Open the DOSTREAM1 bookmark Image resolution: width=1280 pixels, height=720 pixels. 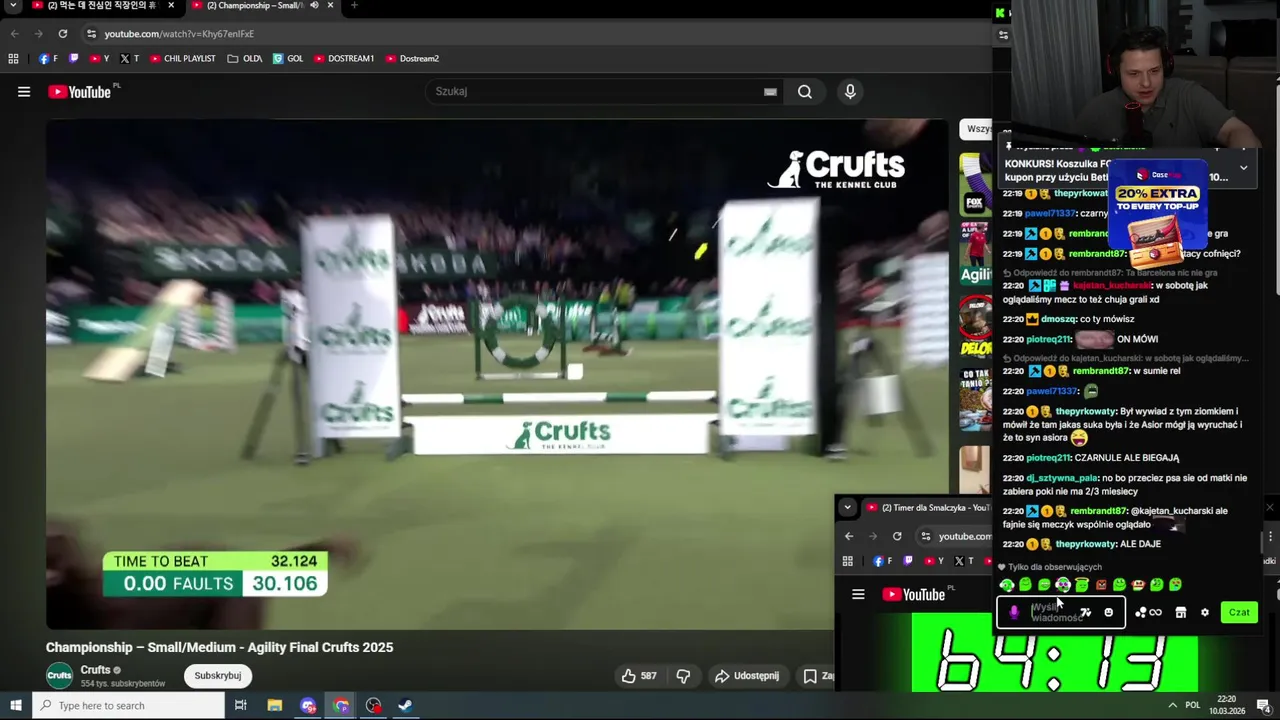(x=344, y=59)
